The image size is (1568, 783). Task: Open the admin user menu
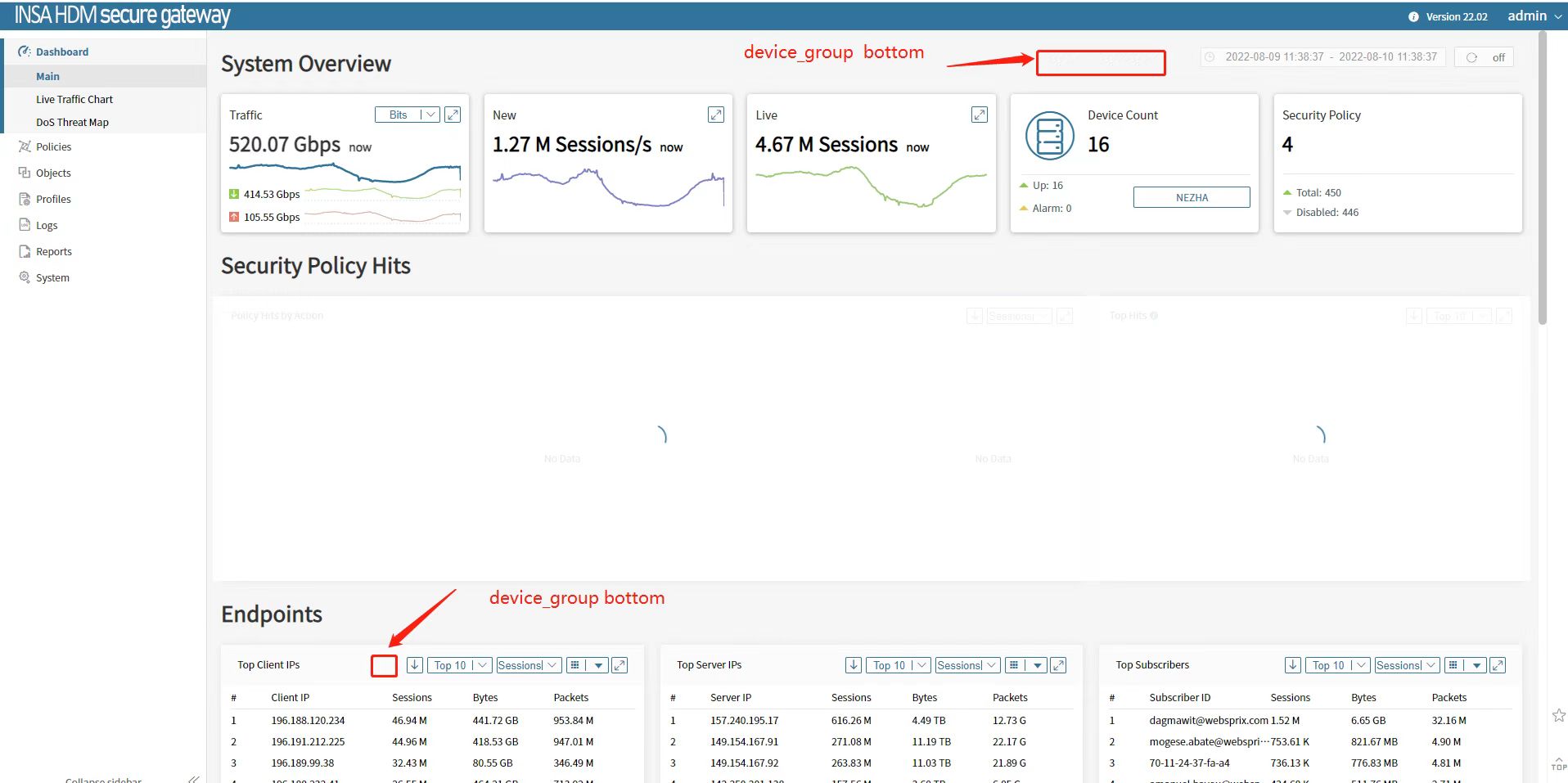[x=1534, y=16]
